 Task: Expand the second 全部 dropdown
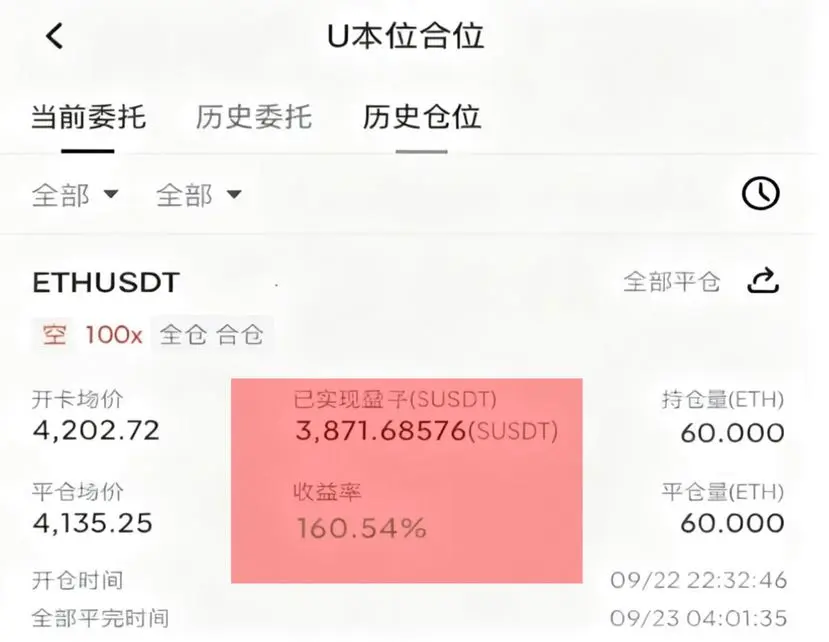coord(199,195)
